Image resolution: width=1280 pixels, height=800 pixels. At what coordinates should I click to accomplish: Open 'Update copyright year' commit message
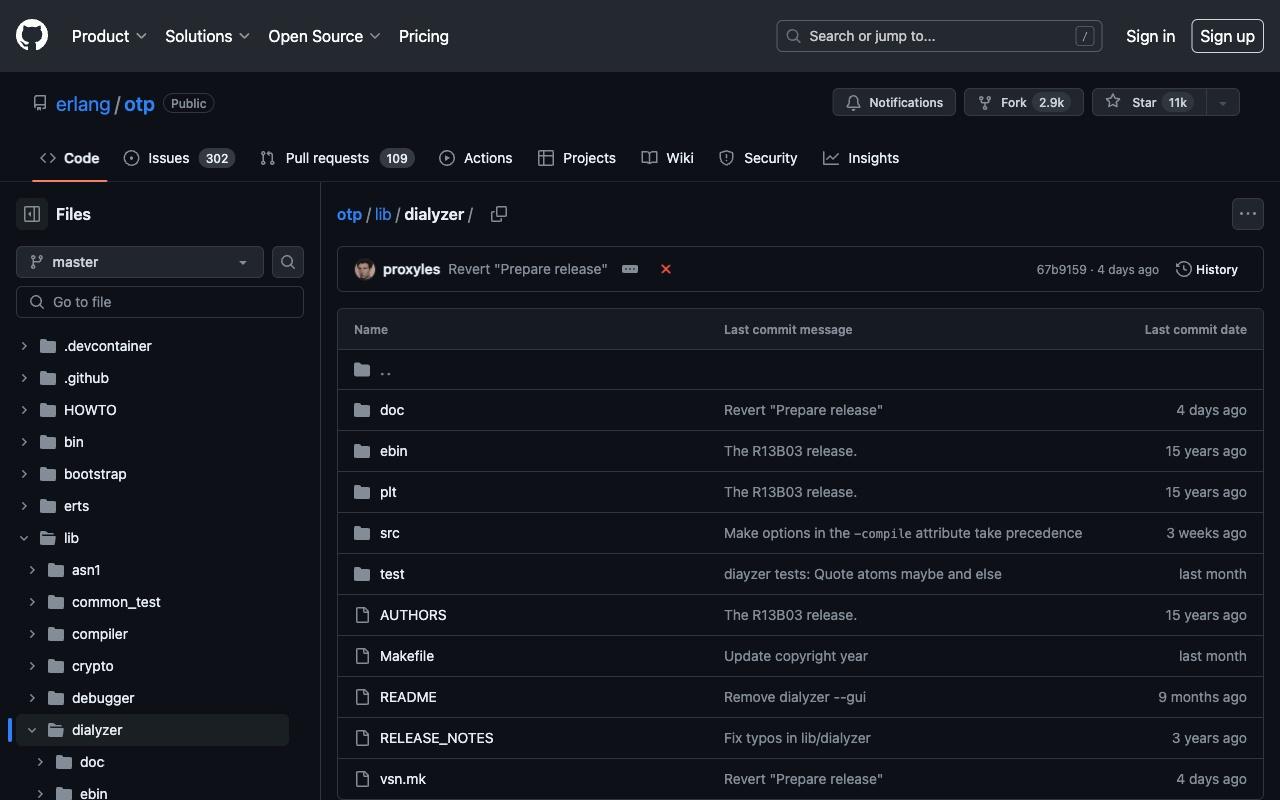click(796, 656)
